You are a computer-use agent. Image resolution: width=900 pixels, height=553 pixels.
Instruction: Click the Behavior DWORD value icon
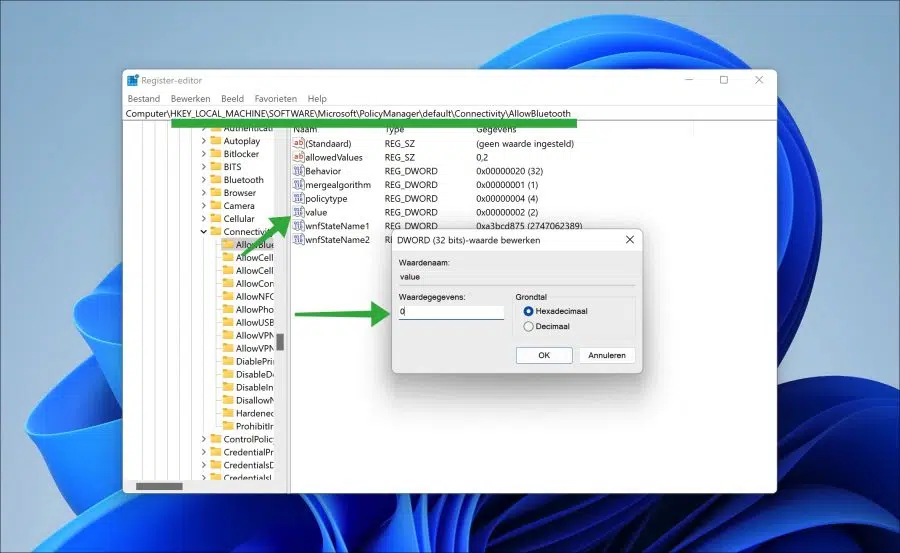(x=298, y=171)
